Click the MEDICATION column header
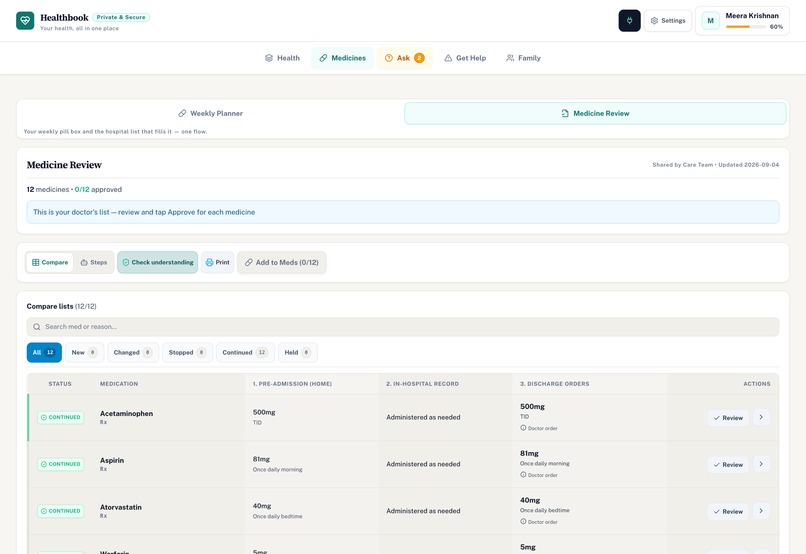Image resolution: width=806 pixels, height=554 pixels. (x=119, y=384)
